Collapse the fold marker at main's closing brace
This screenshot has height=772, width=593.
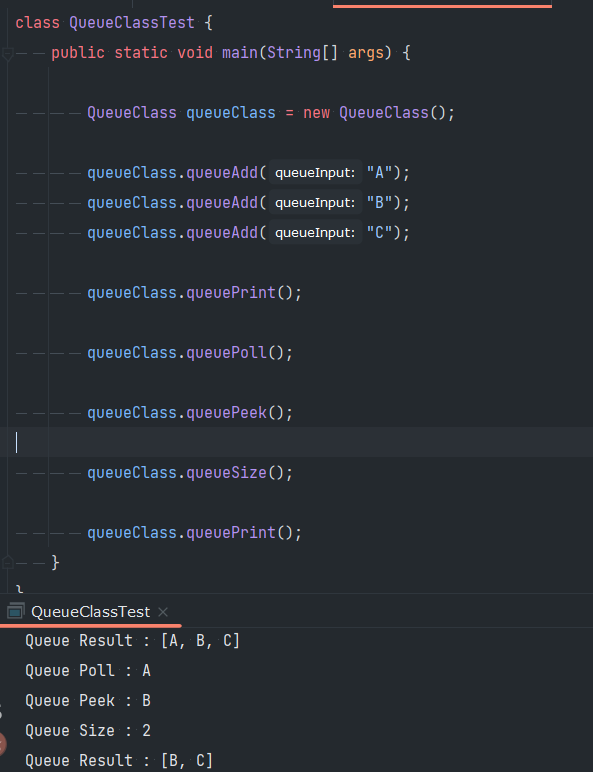pyautogui.click(x=7, y=562)
